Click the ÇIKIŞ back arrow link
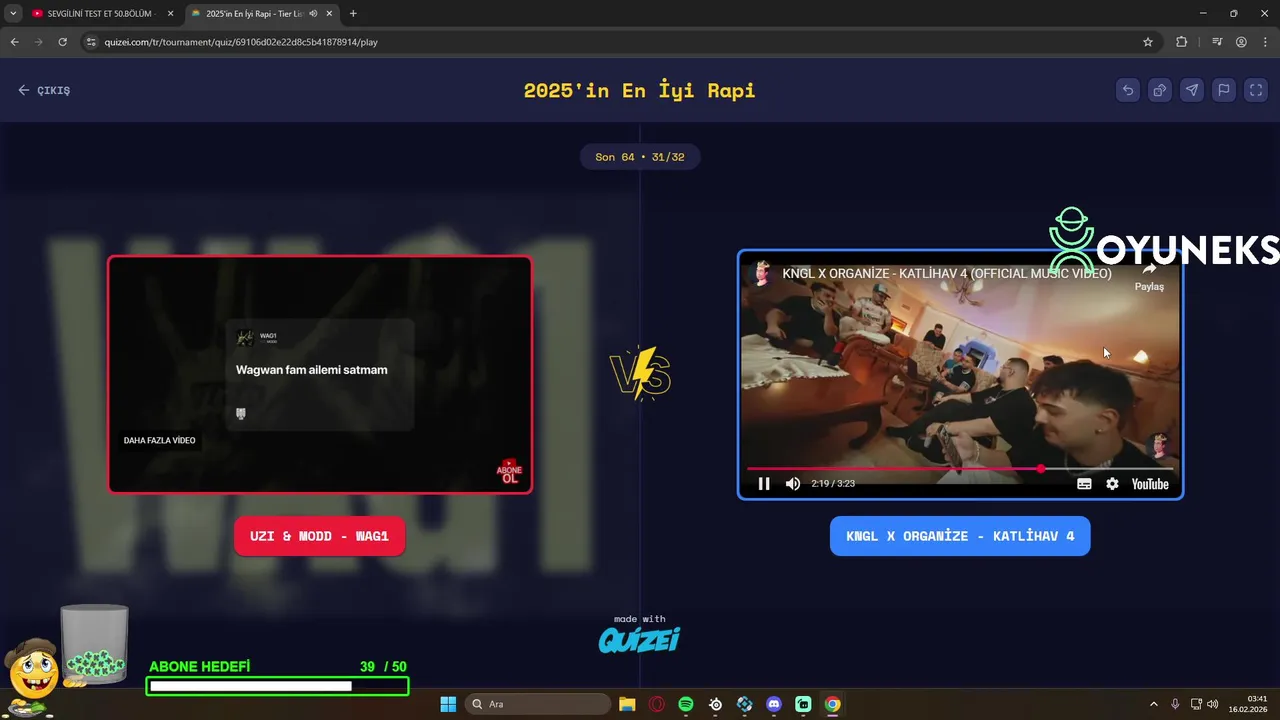Image resolution: width=1280 pixels, height=720 pixels. [x=44, y=90]
